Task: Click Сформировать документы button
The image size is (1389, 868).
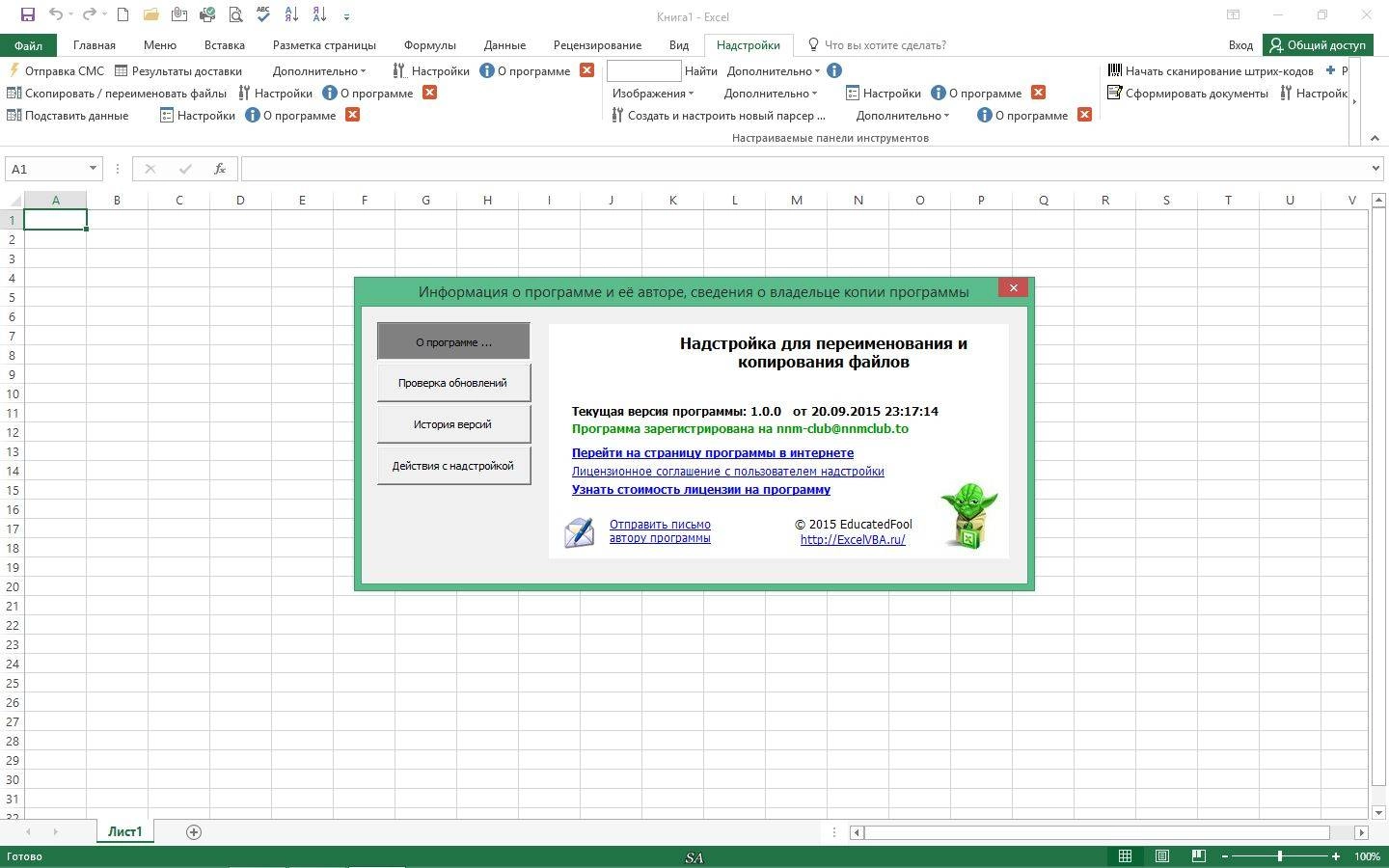Action: tap(1187, 93)
